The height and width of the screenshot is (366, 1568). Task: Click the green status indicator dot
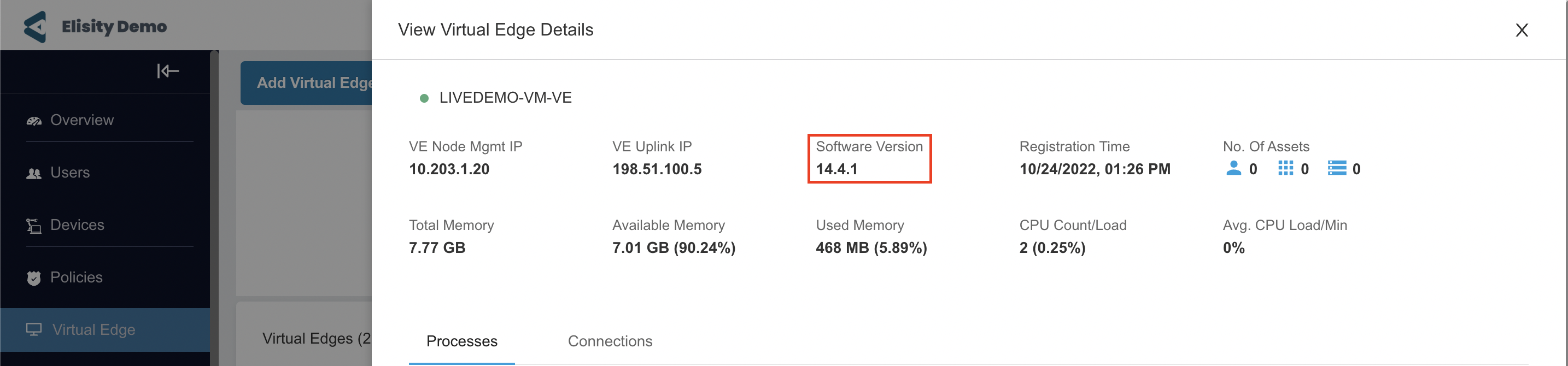(424, 98)
